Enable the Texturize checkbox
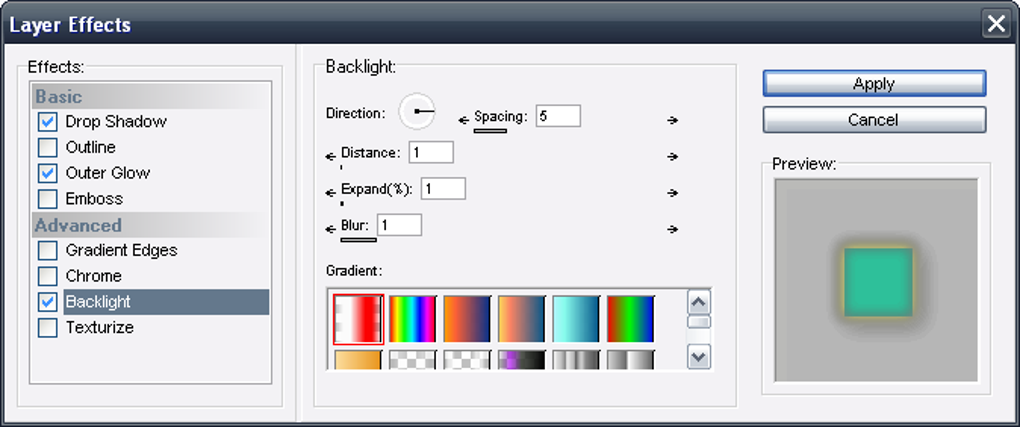The image size is (1020, 427). [47, 328]
